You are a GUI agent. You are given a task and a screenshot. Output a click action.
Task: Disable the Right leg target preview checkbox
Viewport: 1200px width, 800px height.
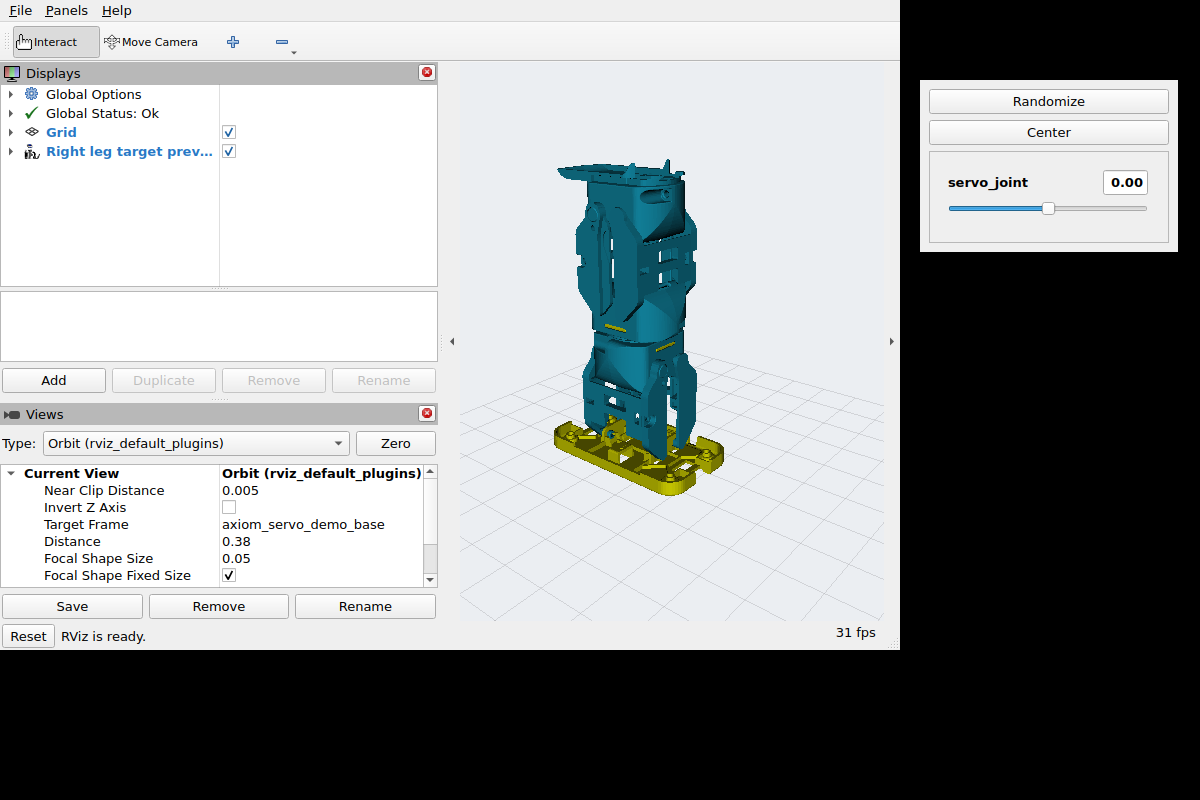pos(229,151)
